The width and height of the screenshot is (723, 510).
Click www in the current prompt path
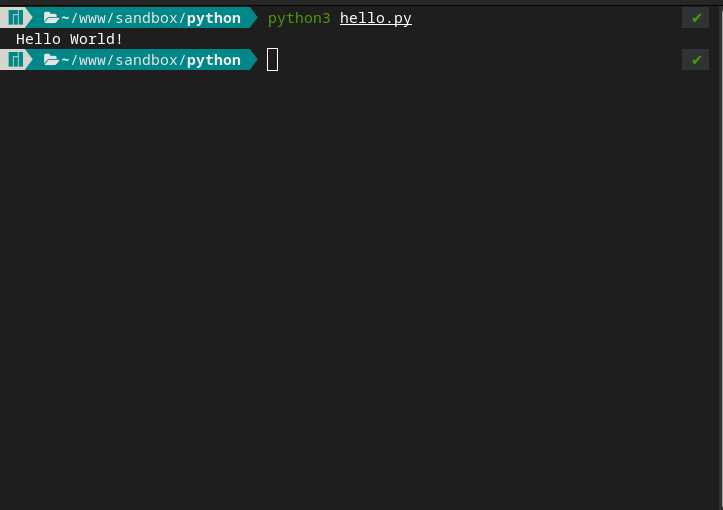93,60
